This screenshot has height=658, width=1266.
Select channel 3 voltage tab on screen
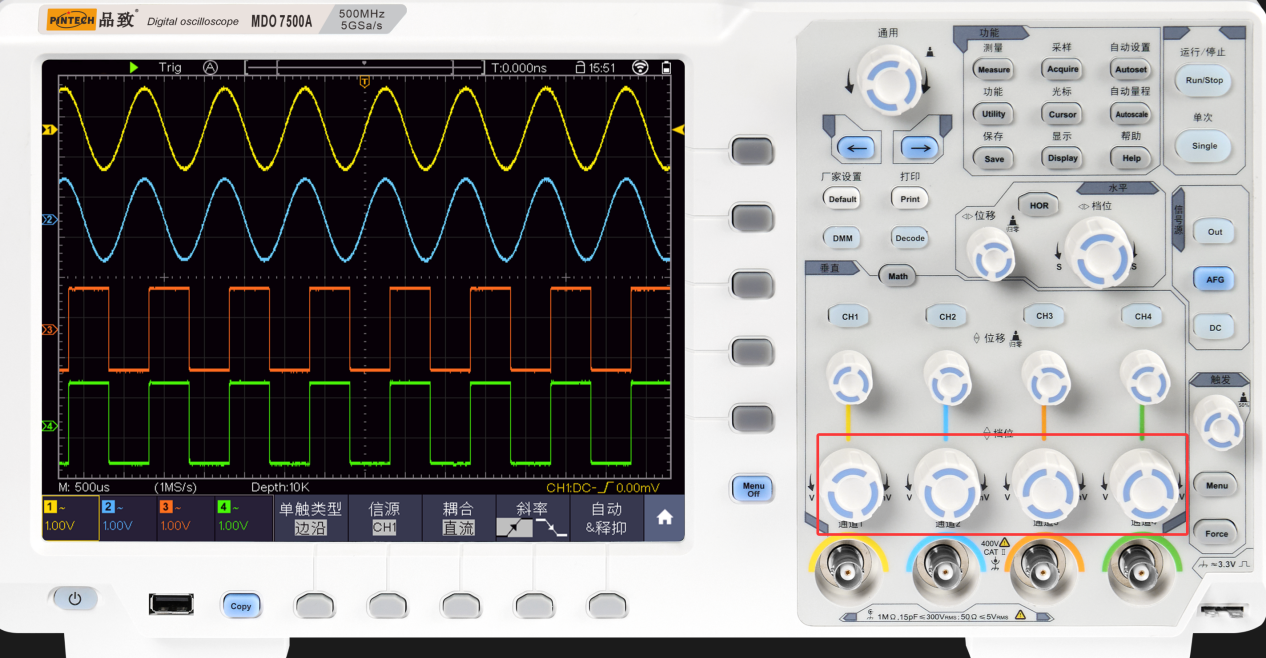pos(186,518)
